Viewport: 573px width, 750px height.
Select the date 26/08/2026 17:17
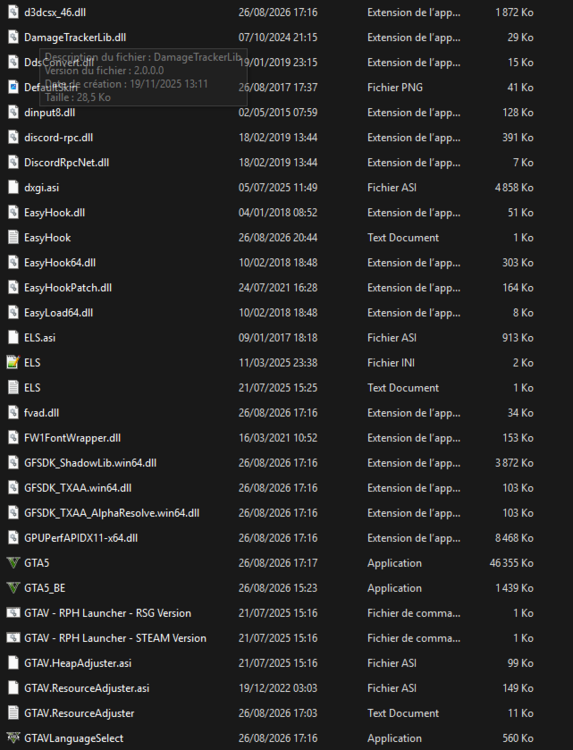click(278, 563)
